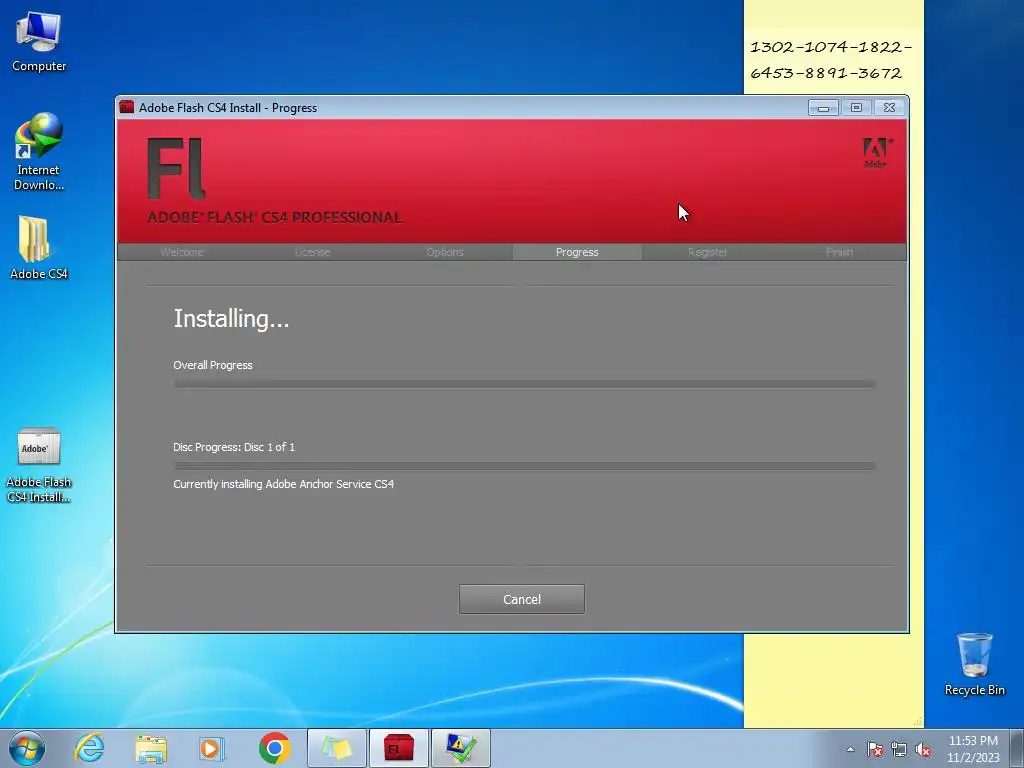Image resolution: width=1024 pixels, height=768 pixels.
Task: Select the Recycle Bin icon
Action: (x=974, y=664)
